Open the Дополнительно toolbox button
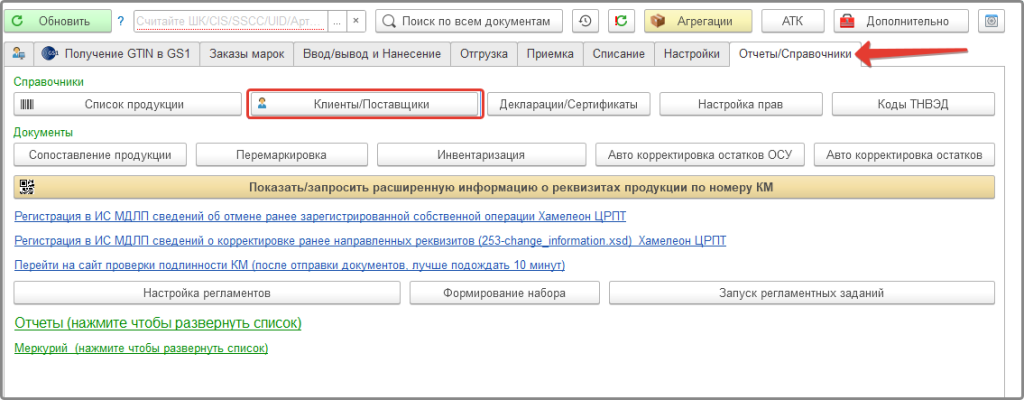 [901, 21]
